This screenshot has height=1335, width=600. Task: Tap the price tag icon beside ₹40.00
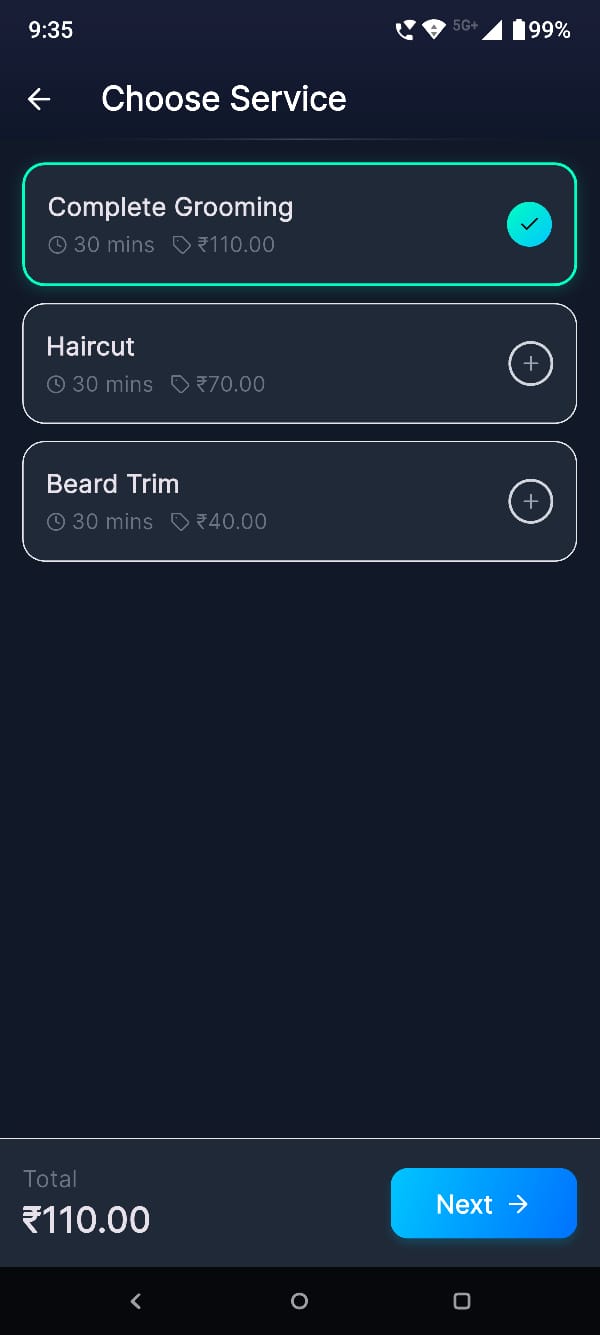tap(180, 521)
